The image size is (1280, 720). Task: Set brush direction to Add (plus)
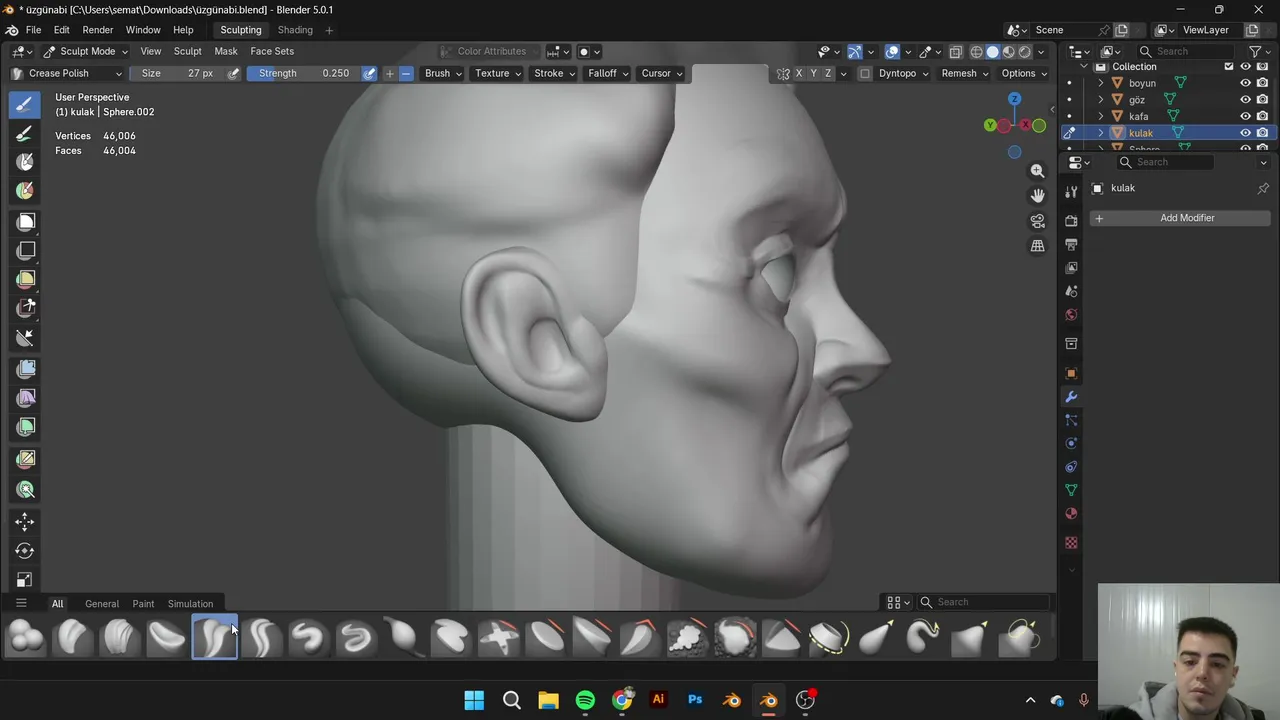(x=390, y=73)
